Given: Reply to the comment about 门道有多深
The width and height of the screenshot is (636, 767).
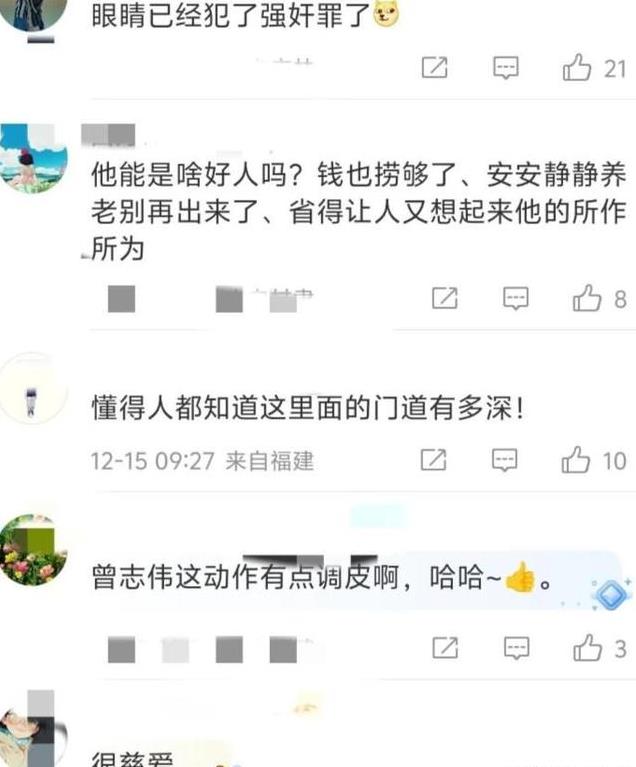Looking at the screenshot, I should point(504,460).
